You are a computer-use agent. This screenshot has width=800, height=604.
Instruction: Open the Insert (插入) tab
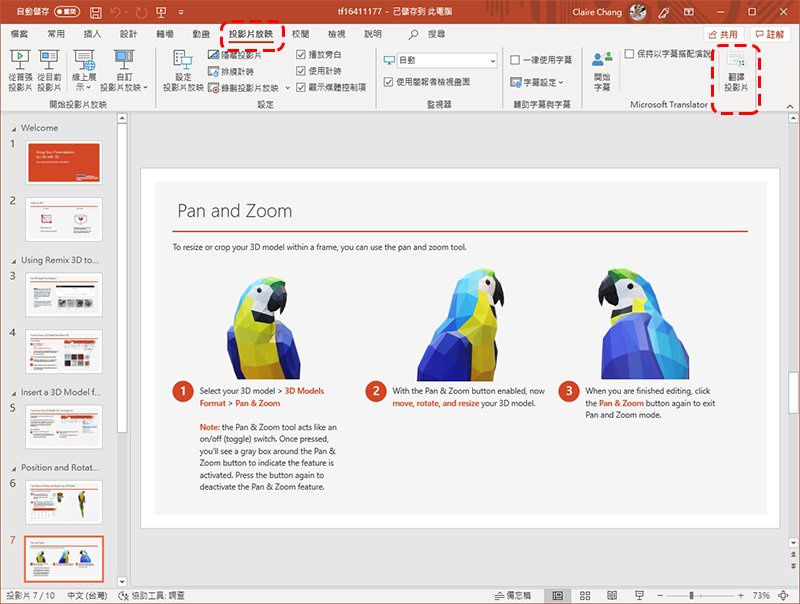pos(92,34)
